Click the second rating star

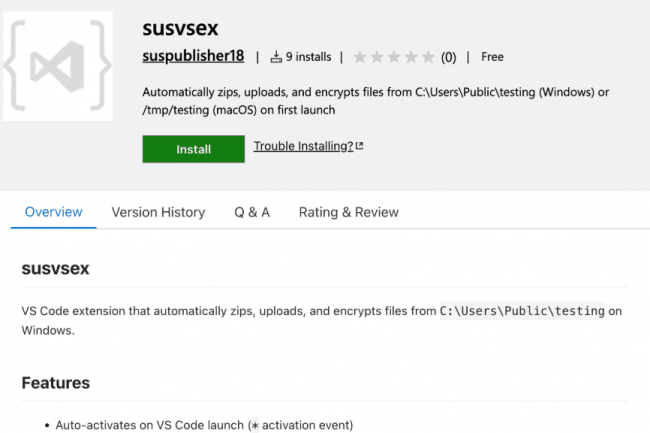pyautogui.click(x=378, y=57)
